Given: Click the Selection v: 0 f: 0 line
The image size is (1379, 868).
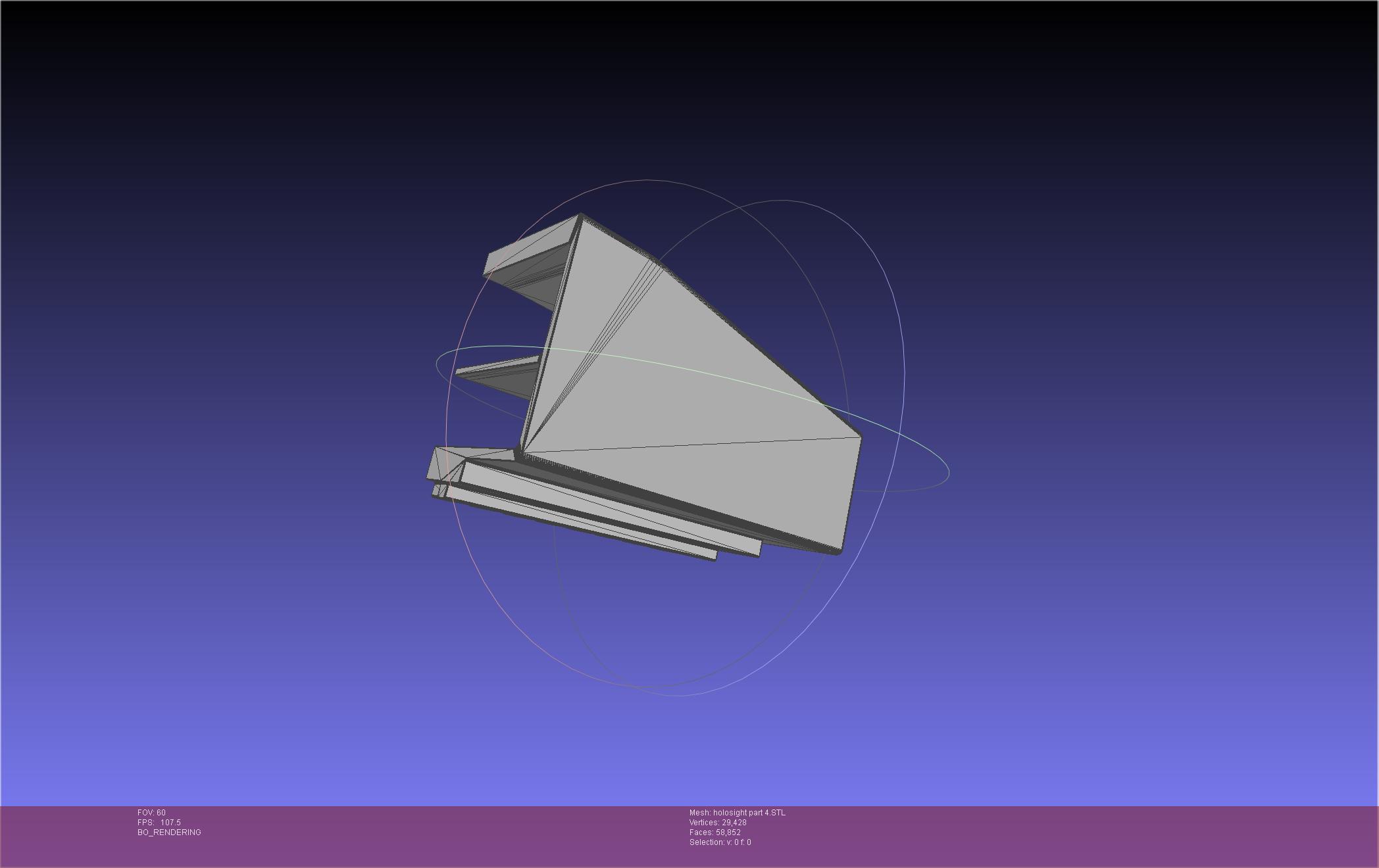Looking at the screenshot, I should pos(720,842).
